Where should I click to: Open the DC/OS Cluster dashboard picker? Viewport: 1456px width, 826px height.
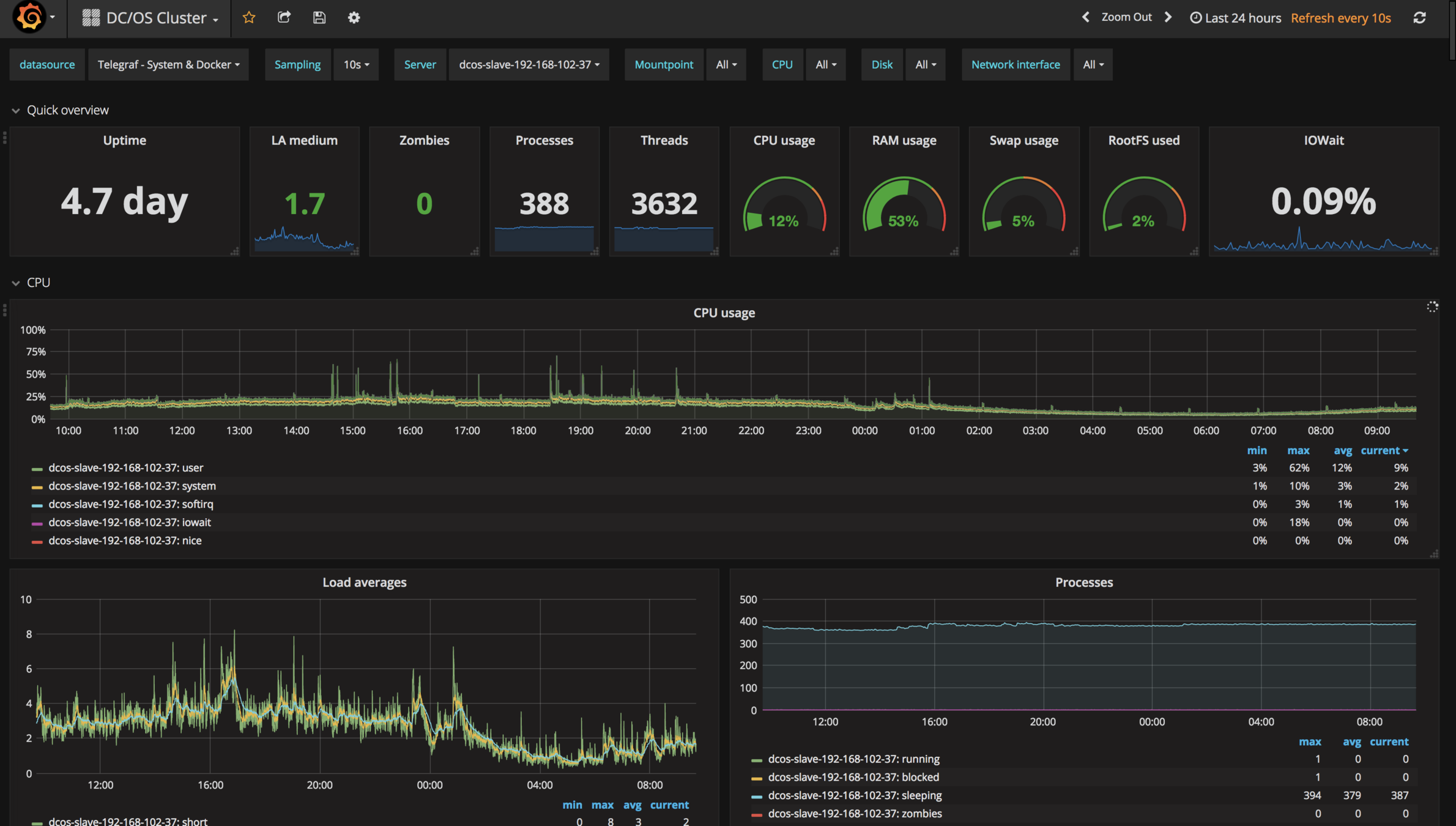pos(156,18)
